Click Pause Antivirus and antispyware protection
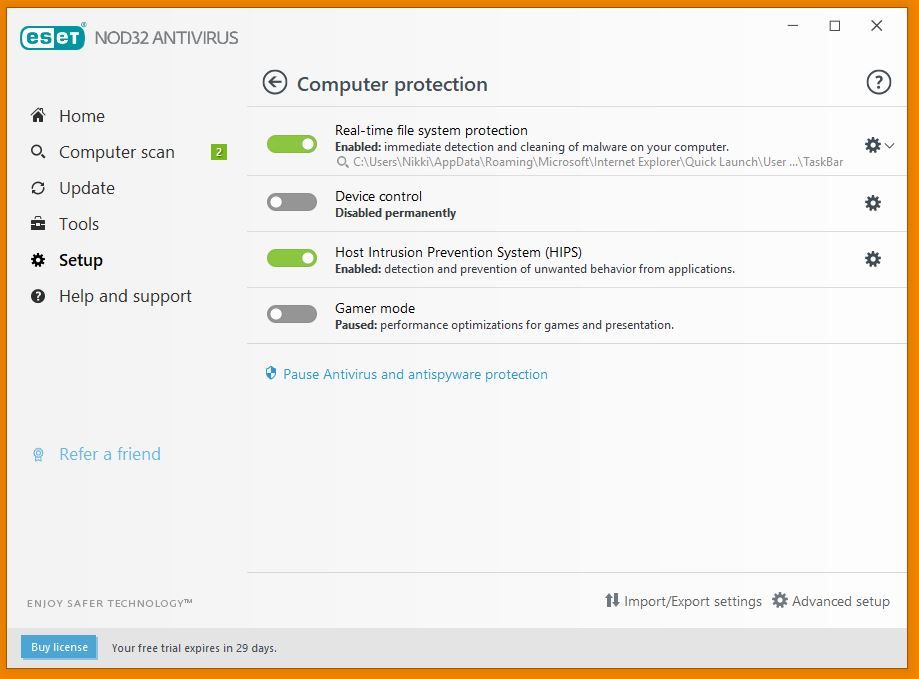This screenshot has height=679, width=919. [x=415, y=373]
